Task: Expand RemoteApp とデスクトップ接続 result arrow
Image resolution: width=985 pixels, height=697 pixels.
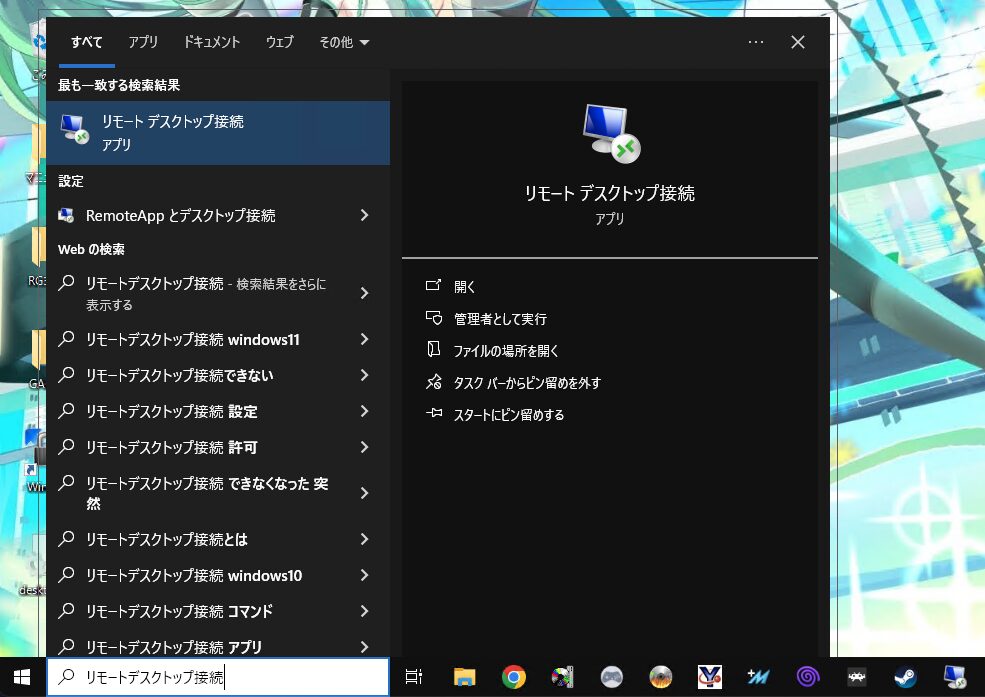Action: (x=364, y=215)
